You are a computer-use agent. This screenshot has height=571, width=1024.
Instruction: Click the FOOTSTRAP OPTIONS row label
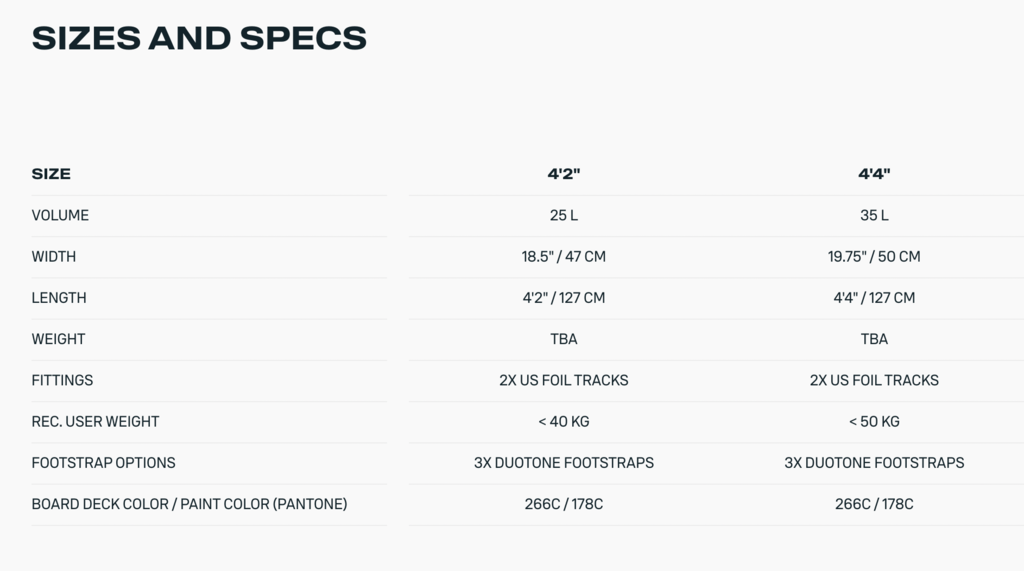[103, 463]
